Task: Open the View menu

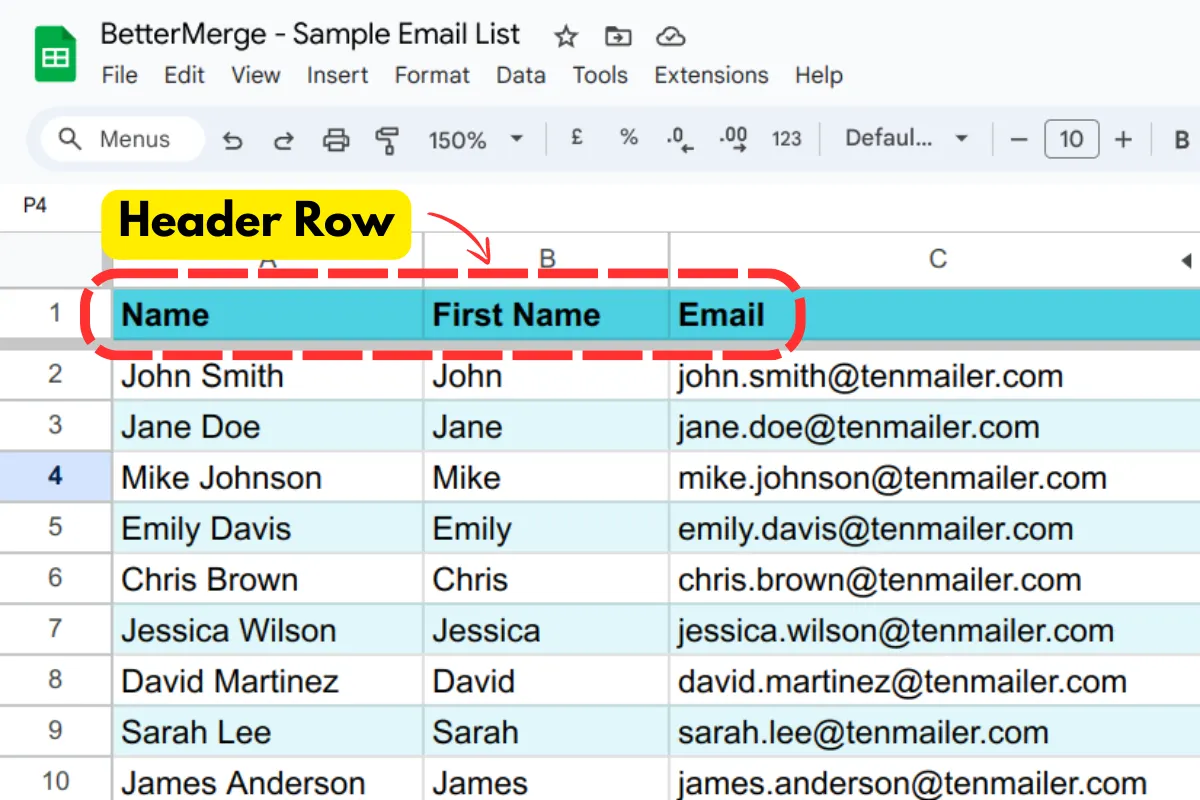Action: click(256, 75)
